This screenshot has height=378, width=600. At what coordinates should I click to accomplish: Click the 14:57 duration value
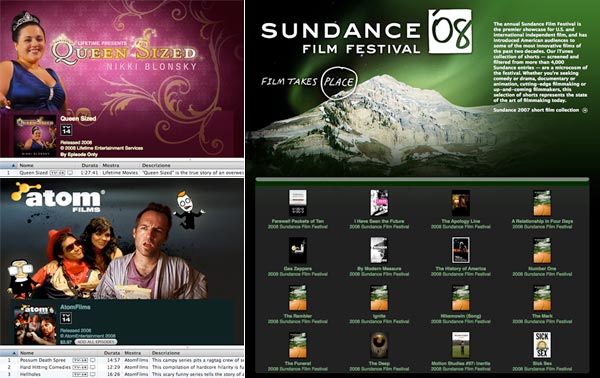tap(114, 360)
